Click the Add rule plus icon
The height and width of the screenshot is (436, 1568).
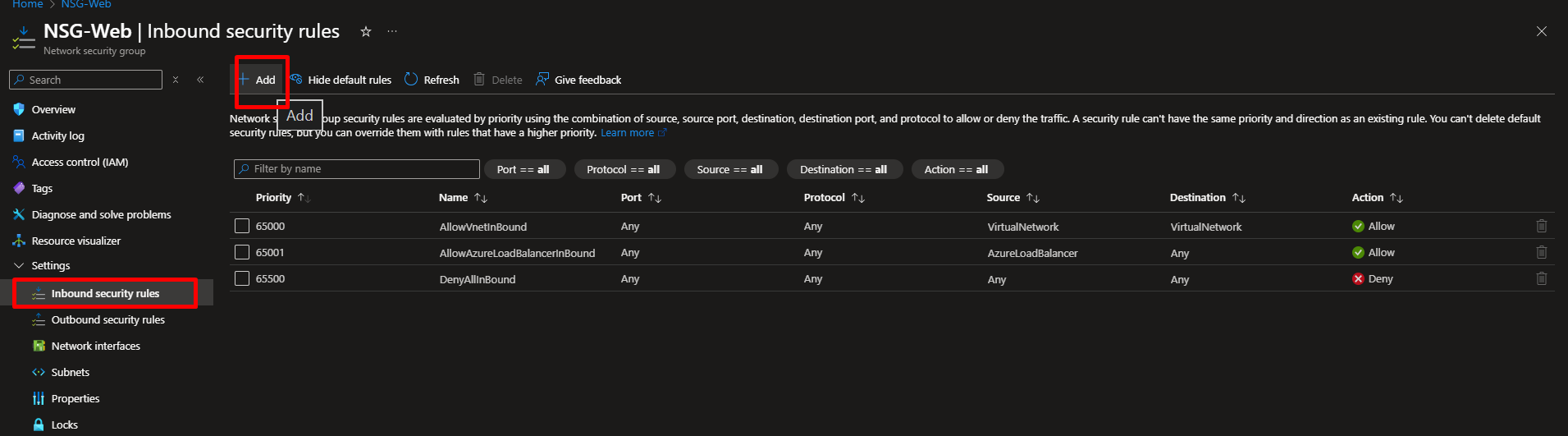coord(244,80)
